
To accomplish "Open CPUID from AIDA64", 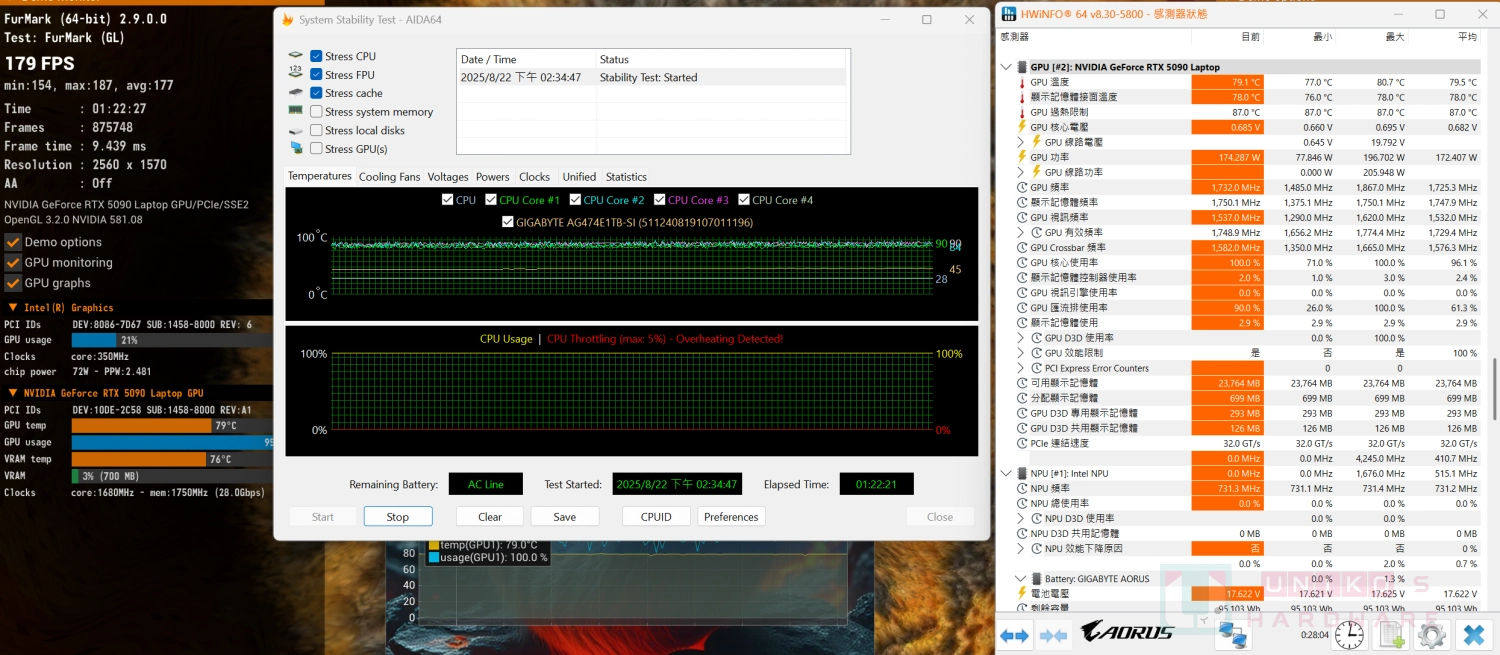I will [x=656, y=517].
